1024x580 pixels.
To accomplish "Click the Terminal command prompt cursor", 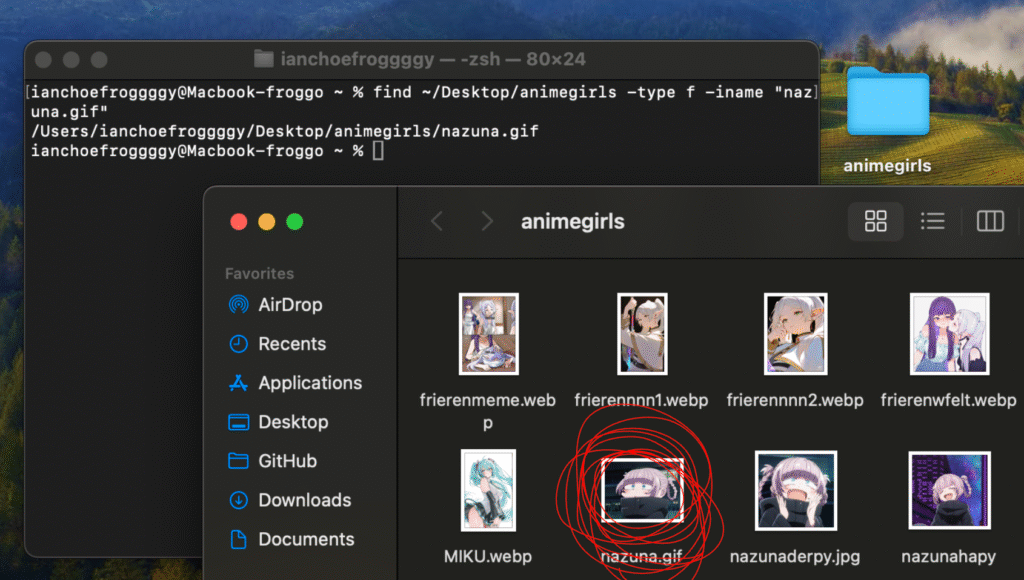I will pos(377,151).
